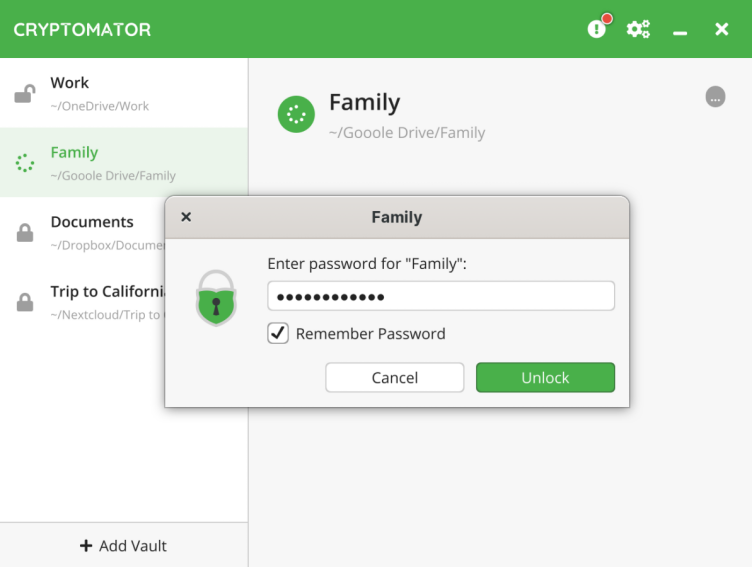This screenshot has height=567, width=752.
Task: Click the green shield padlock icon in dialog
Action: 216,298
